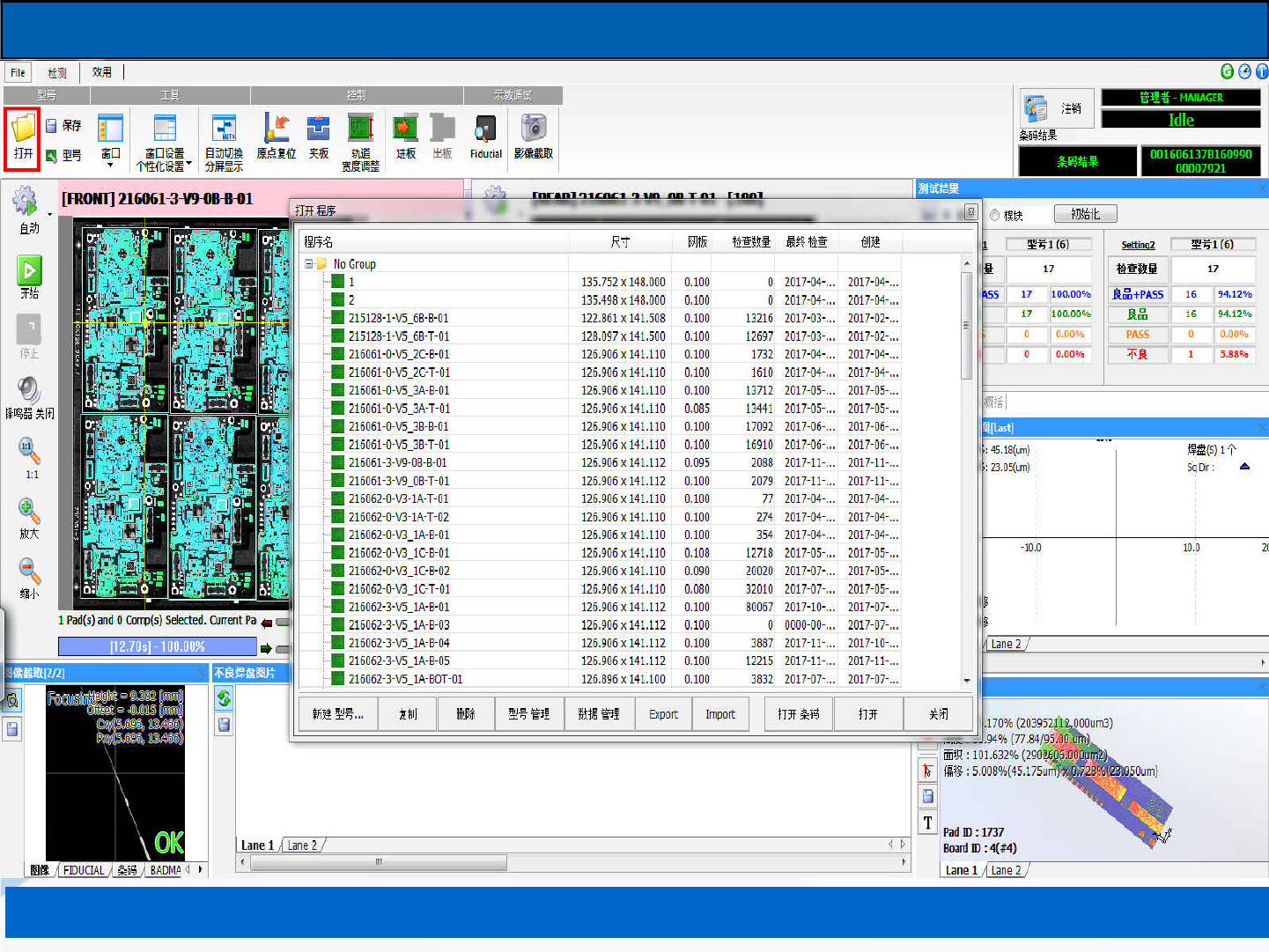1269x952 pixels.
Task: Switch to the FIDUCIAL tab
Action: tap(84, 870)
